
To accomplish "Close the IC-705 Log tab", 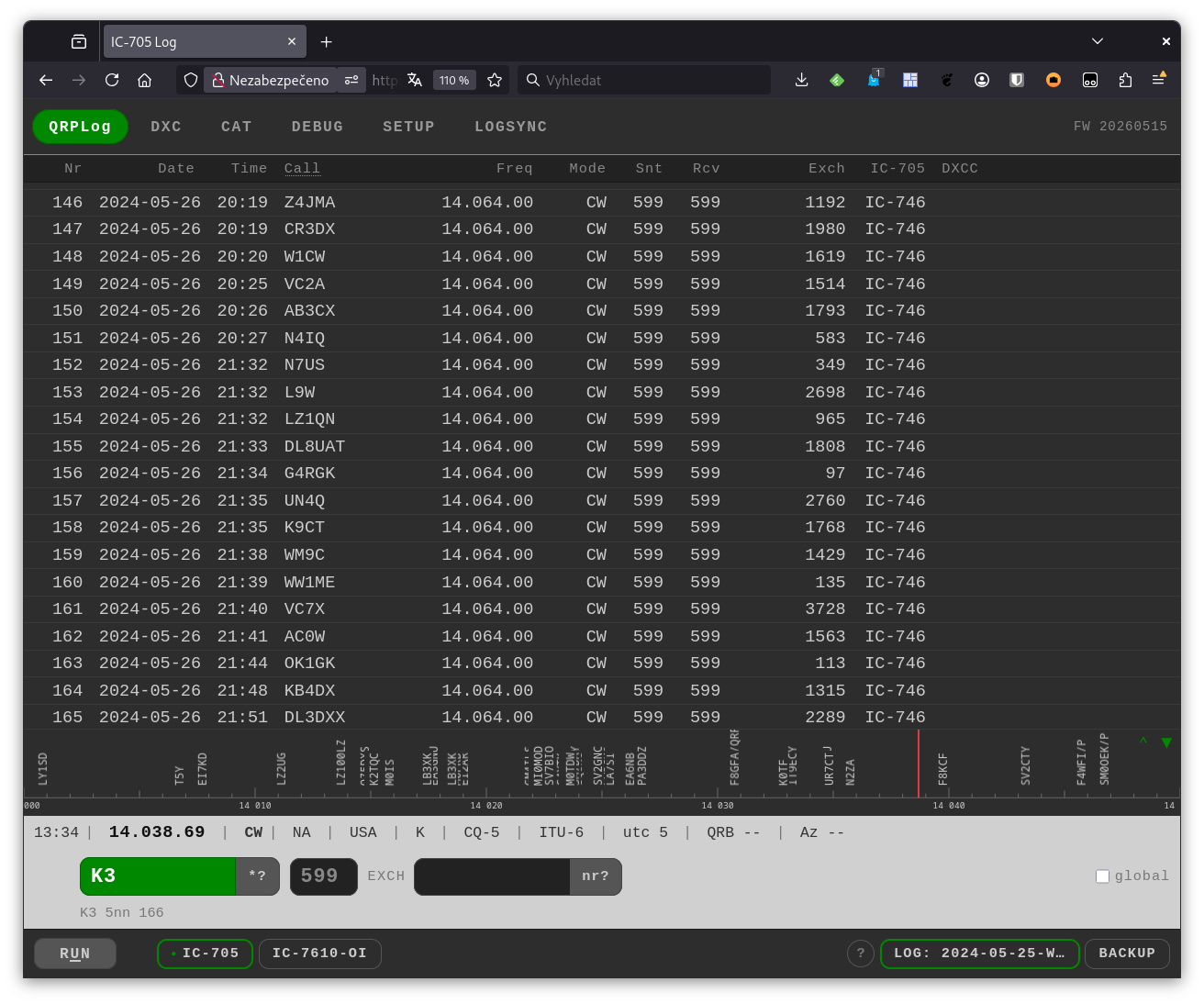I will tap(292, 41).
